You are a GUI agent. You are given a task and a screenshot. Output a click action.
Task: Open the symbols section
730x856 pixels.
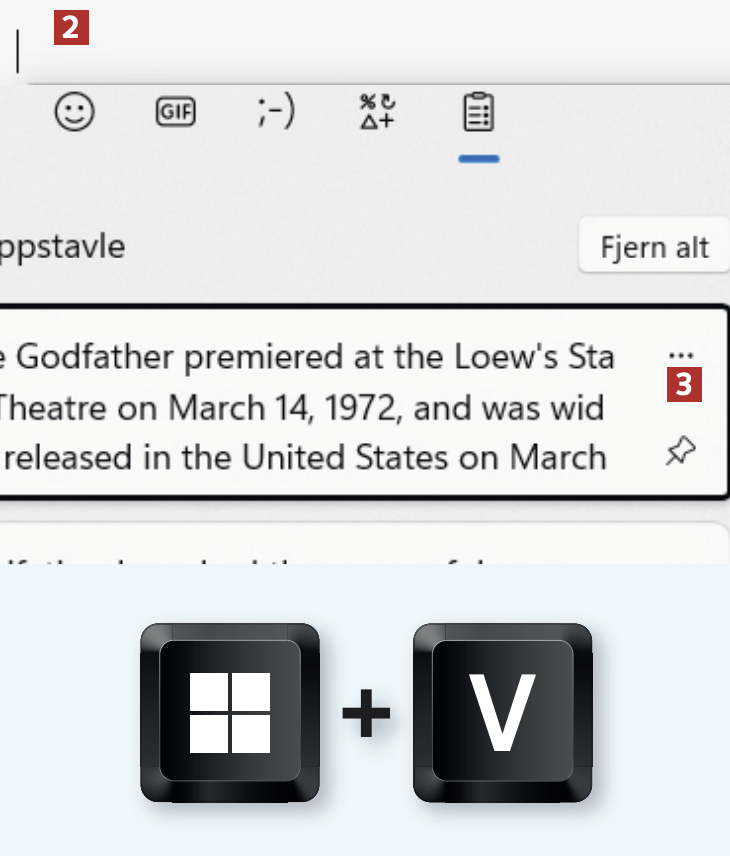[x=377, y=112]
